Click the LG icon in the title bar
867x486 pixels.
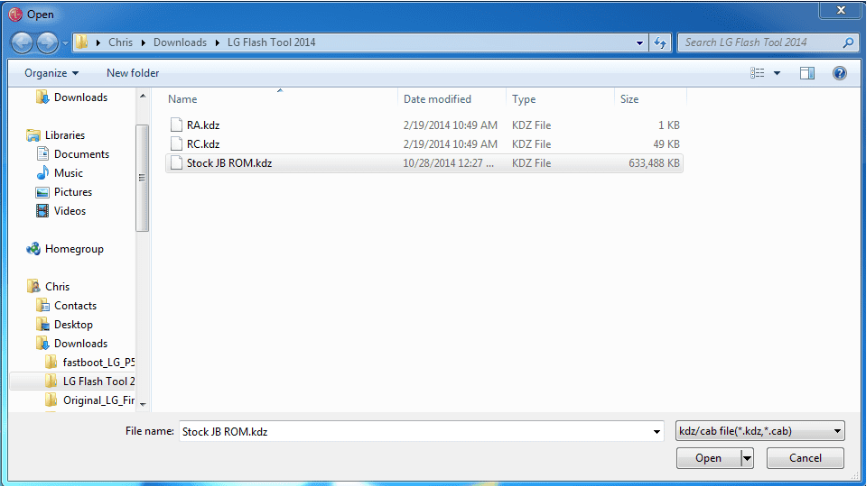point(15,14)
